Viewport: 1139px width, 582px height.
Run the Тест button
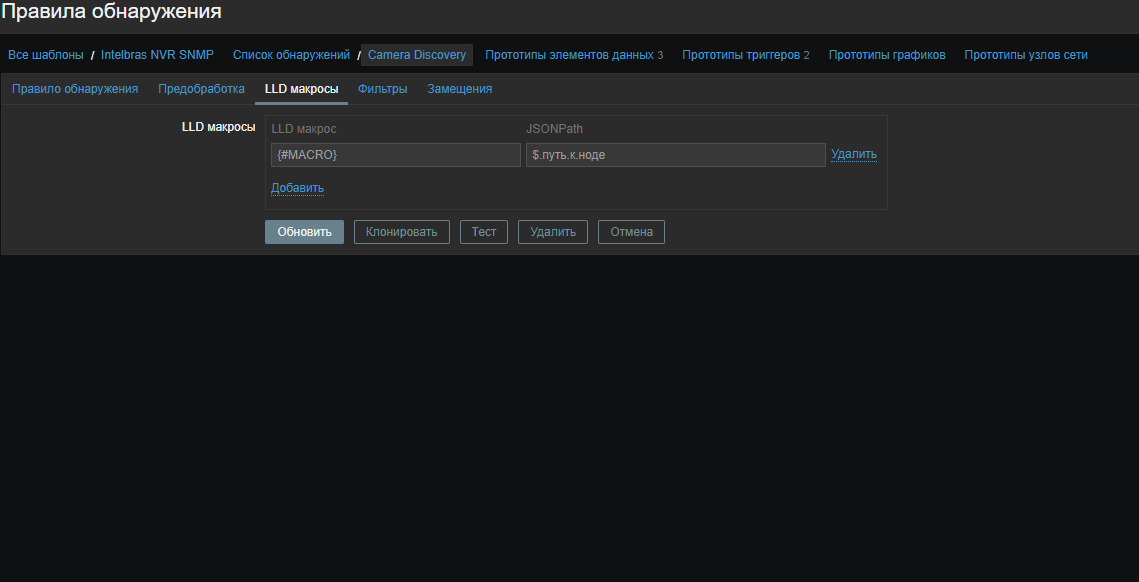tap(483, 232)
